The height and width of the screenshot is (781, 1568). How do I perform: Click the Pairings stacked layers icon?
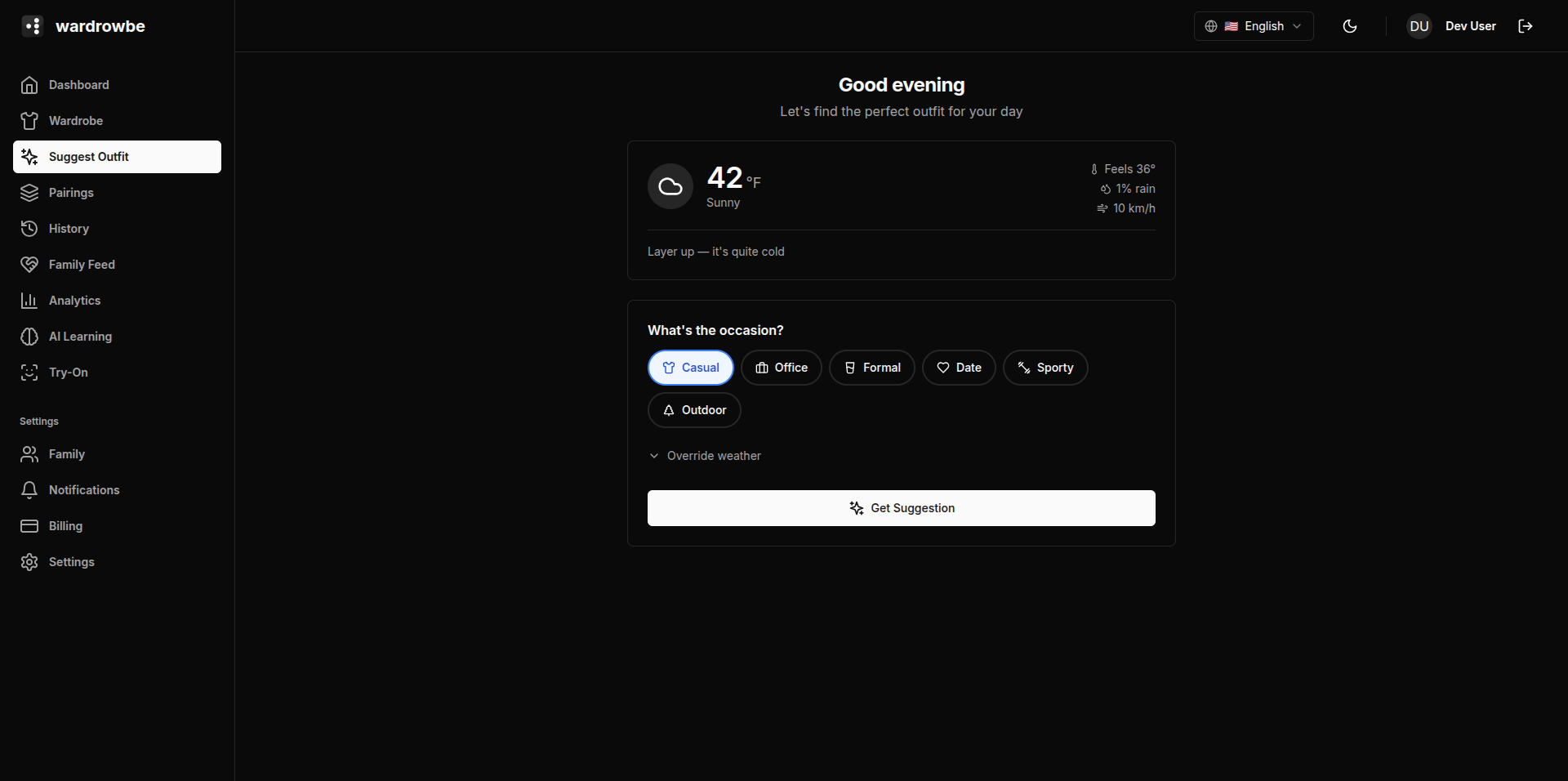click(x=29, y=192)
